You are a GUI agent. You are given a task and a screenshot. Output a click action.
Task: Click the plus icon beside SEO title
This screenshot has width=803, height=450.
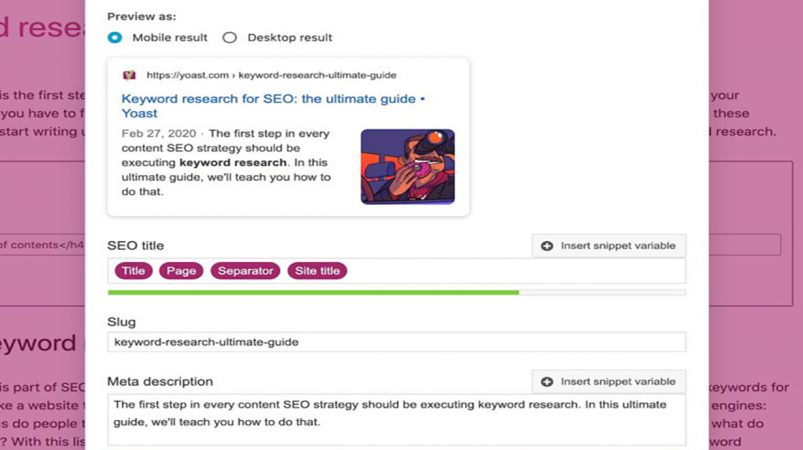[x=547, y=246]
